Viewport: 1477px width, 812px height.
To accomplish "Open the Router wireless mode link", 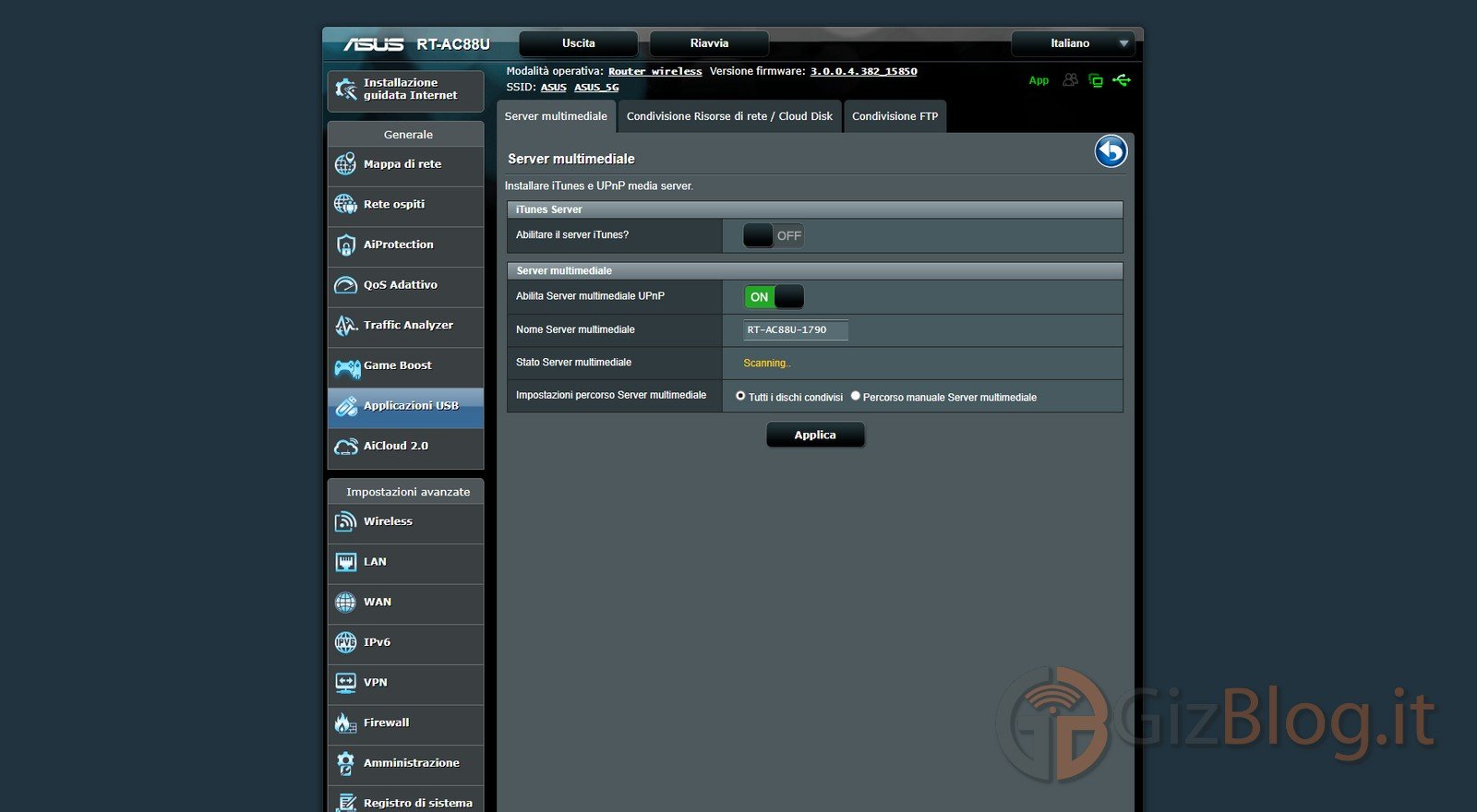I will coord(654,71).
